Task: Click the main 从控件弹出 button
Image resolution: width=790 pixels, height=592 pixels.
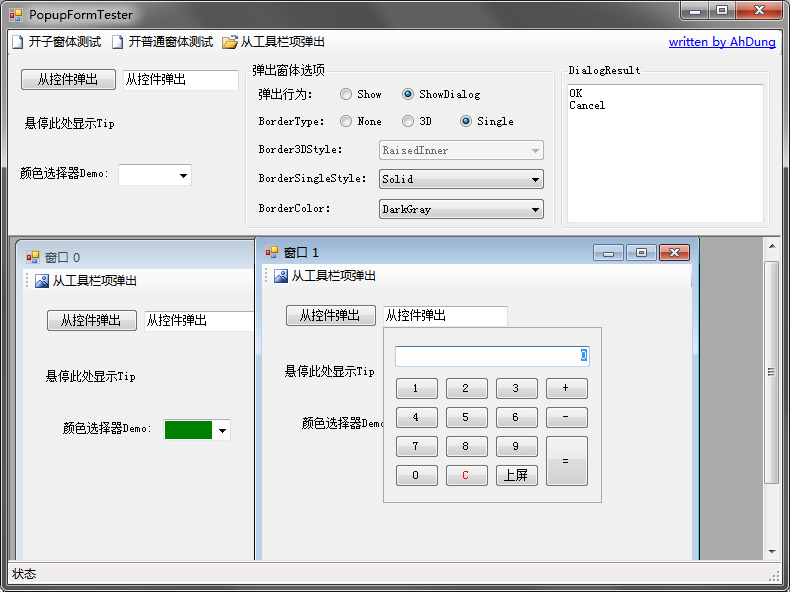Action: [68, 80]
